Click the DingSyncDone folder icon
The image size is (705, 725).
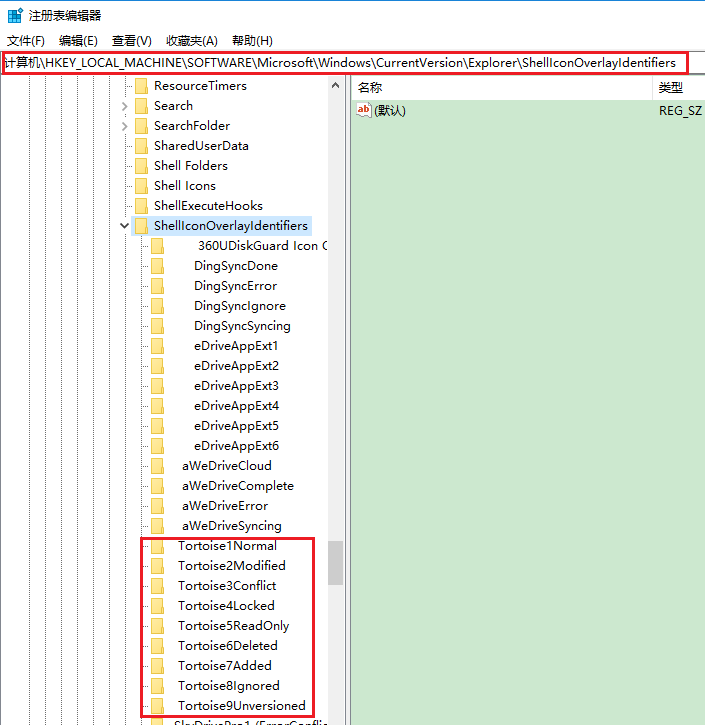click(157, 266)
